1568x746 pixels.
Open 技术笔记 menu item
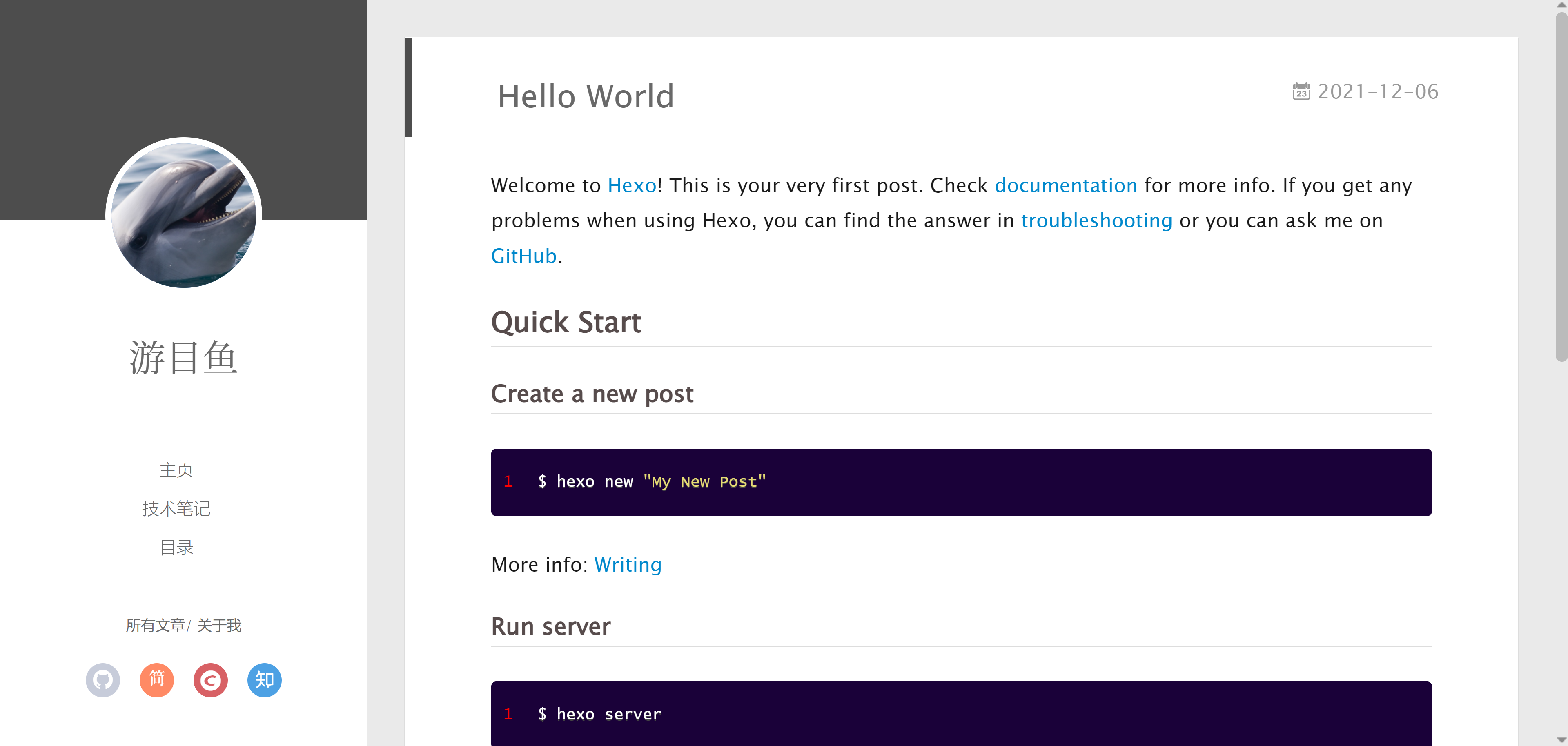pos(176,509)
